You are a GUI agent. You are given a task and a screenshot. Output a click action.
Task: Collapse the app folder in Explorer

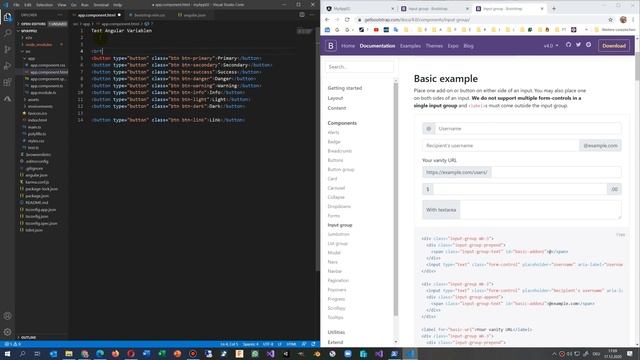click(31, 58)
